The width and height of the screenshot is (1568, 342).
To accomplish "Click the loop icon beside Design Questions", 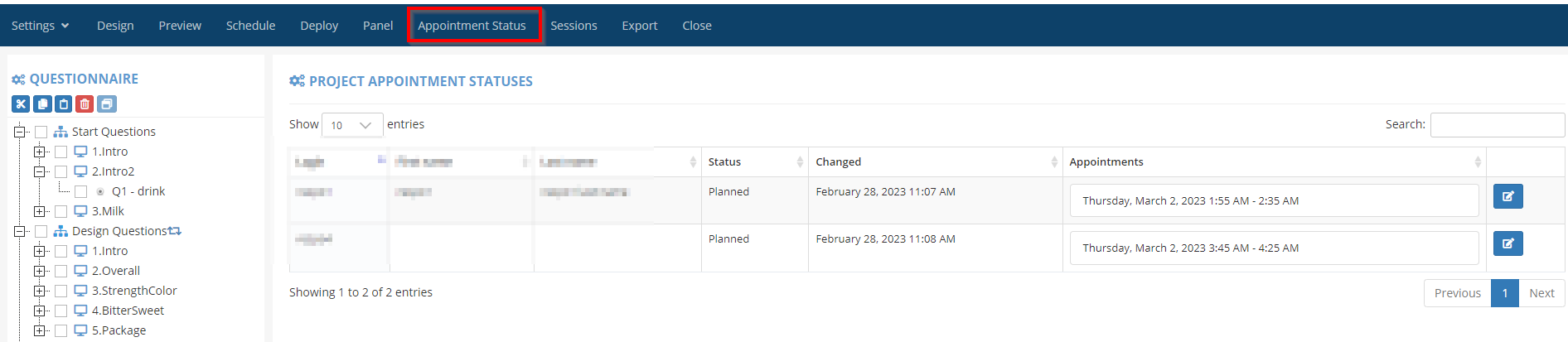I will click(175, 231).
